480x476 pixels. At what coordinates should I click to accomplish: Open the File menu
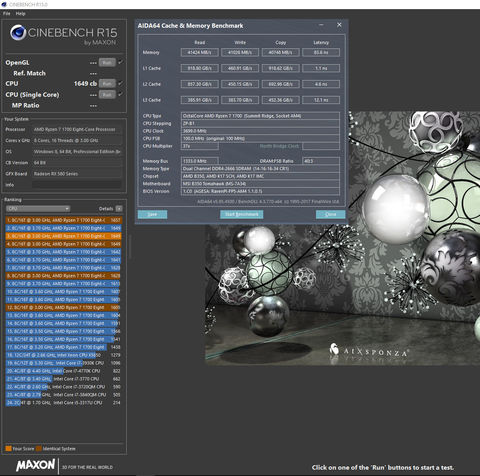point(6,14)
